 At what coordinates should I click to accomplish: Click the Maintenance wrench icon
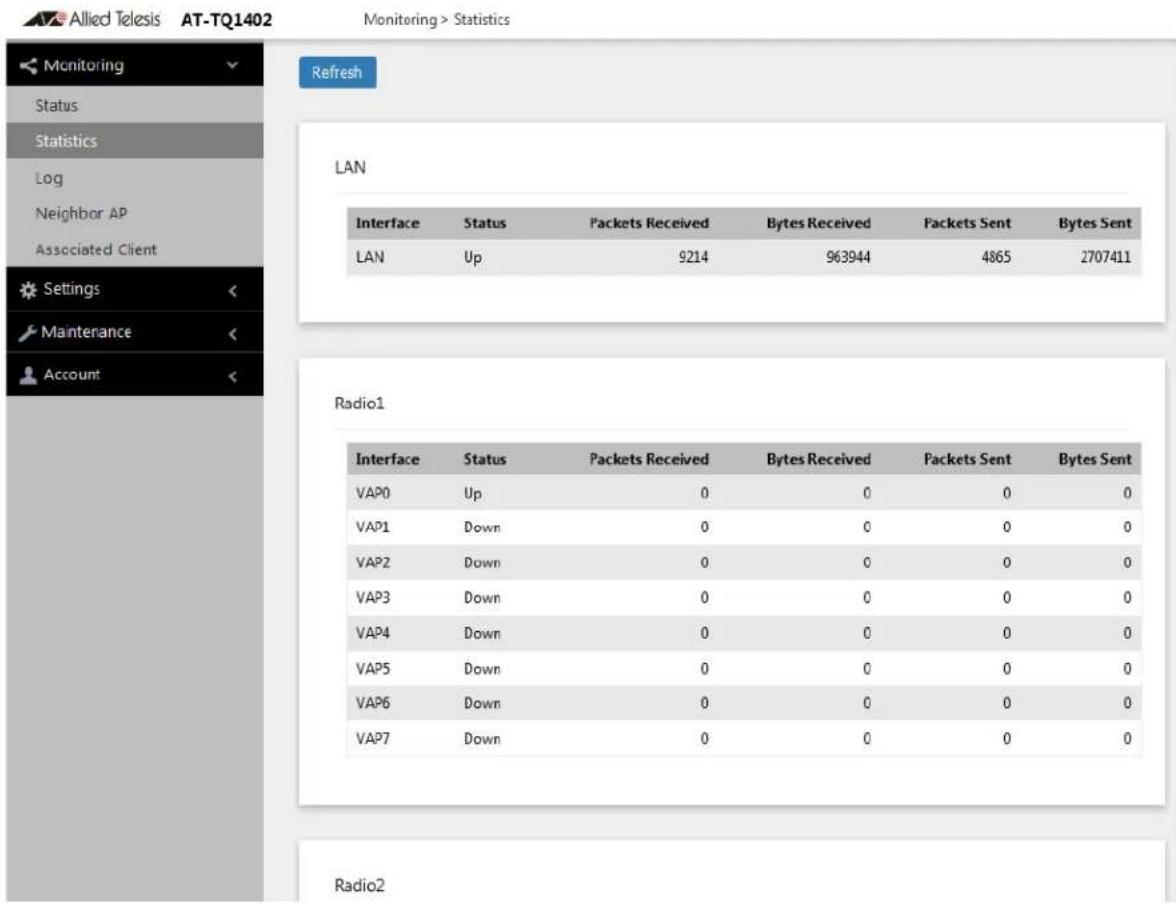pyautogui.click(x=28, y=332)
